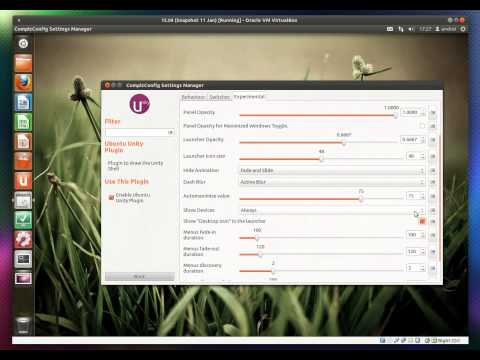480x360 pixels.
Task: Reset Automaximize value using its reset icon
Action: tap(433, 196)
